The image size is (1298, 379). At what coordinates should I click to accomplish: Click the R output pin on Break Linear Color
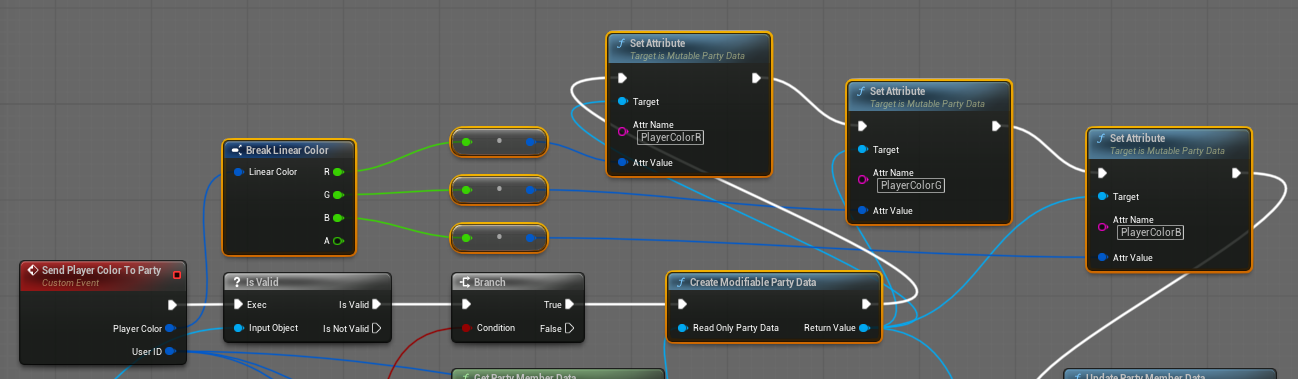[338, 172]
